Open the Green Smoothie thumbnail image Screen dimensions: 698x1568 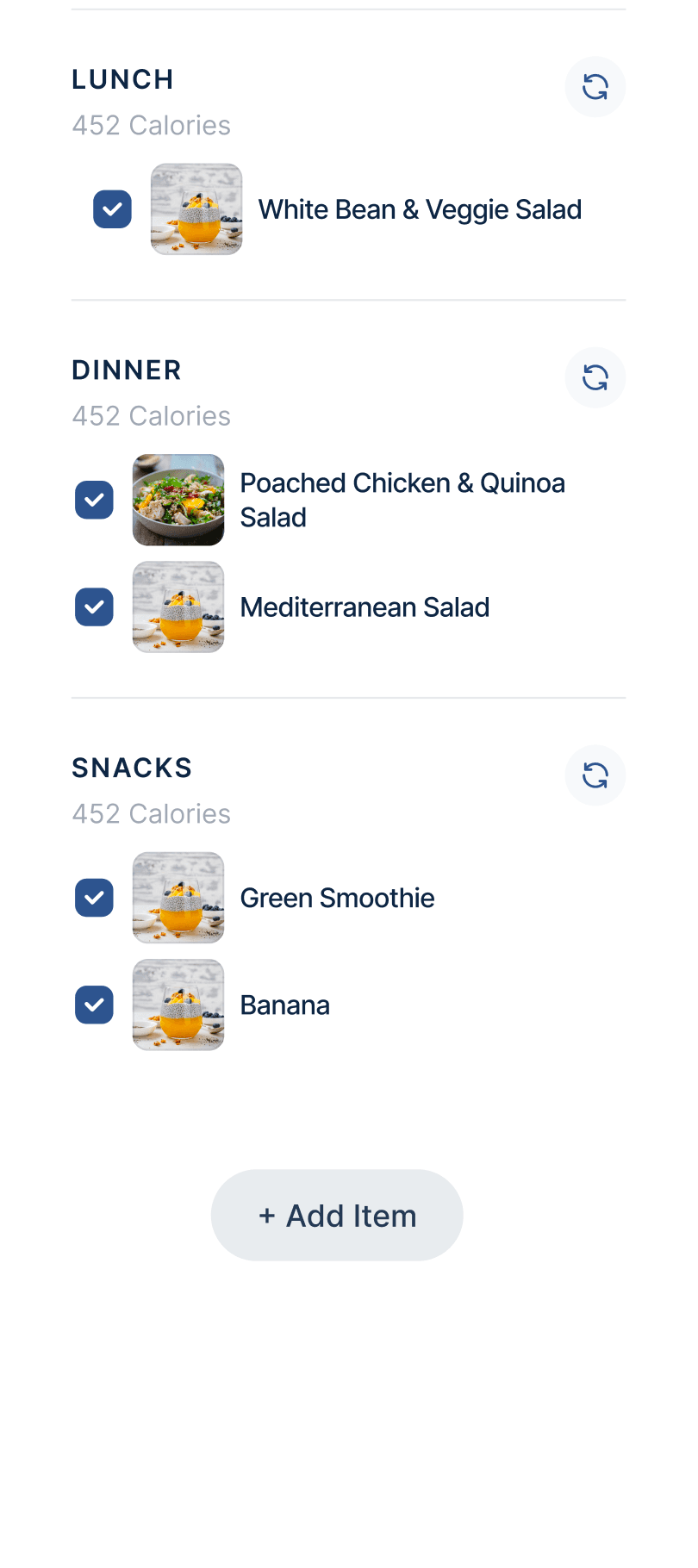(x=178, y=898)
